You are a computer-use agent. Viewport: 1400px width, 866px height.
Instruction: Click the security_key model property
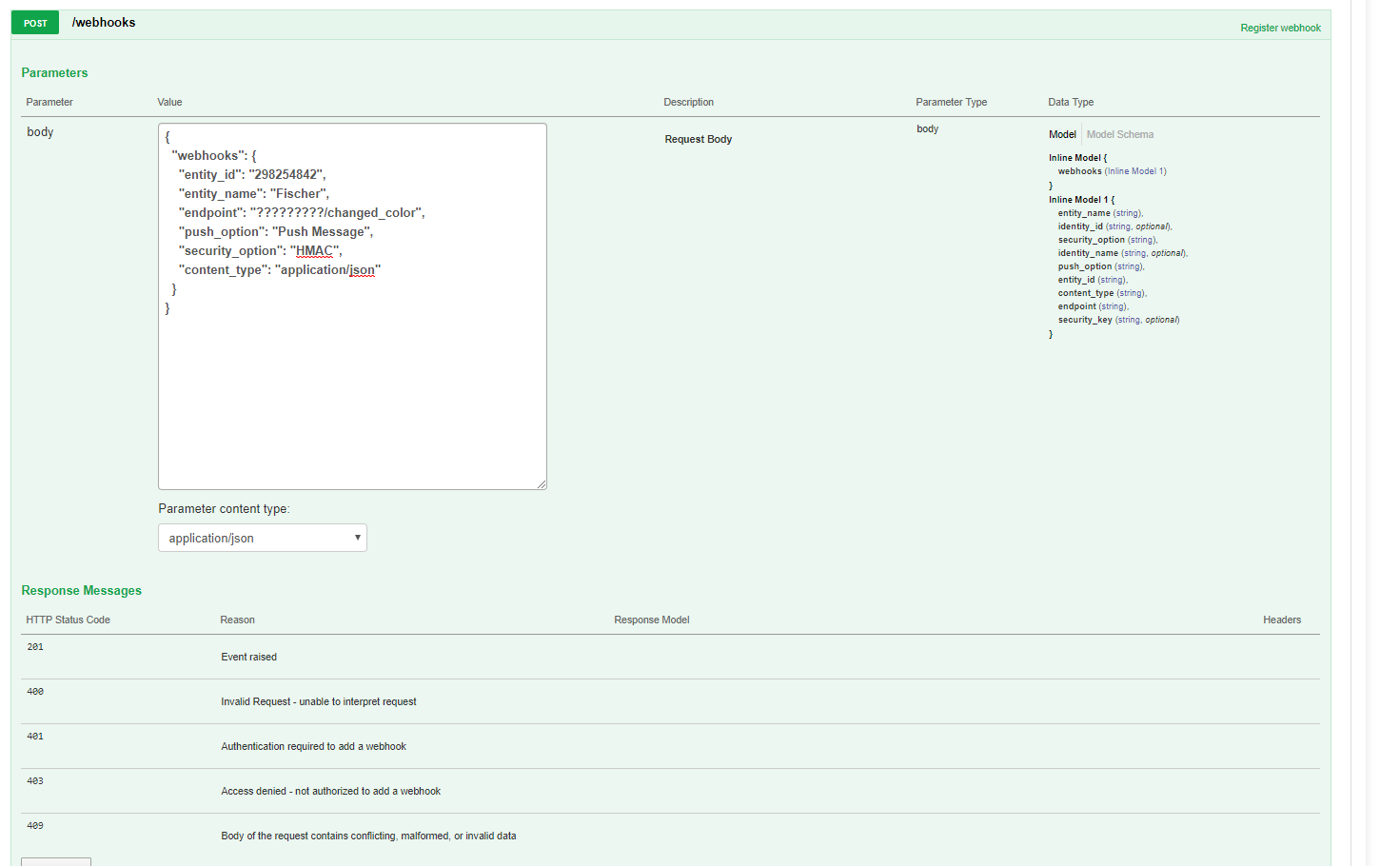tap(1085, 320)
